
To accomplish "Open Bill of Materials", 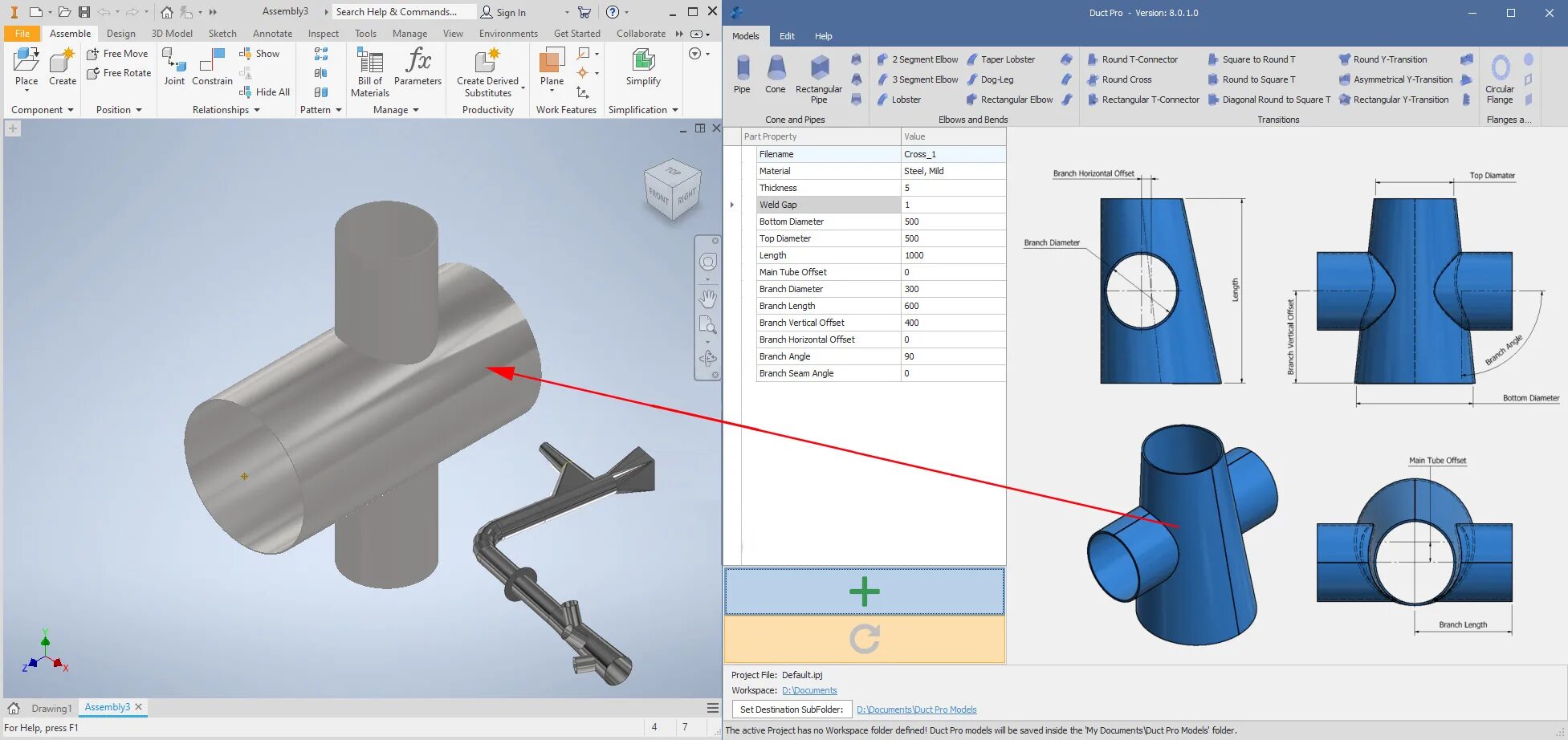I will pyautogui.click(x=370, y=72).
